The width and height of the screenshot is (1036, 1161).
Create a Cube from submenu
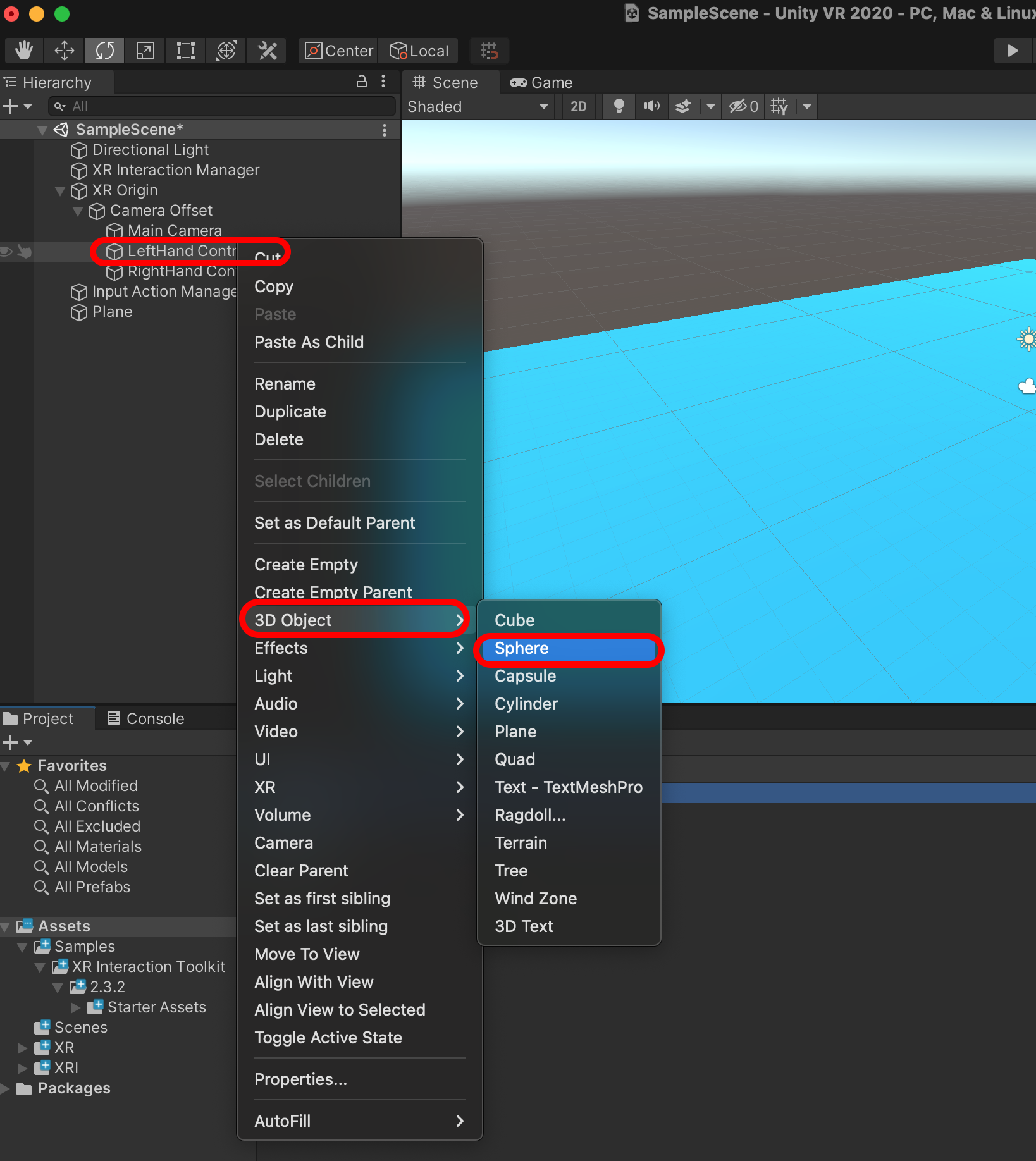click(x=569, y=620)
